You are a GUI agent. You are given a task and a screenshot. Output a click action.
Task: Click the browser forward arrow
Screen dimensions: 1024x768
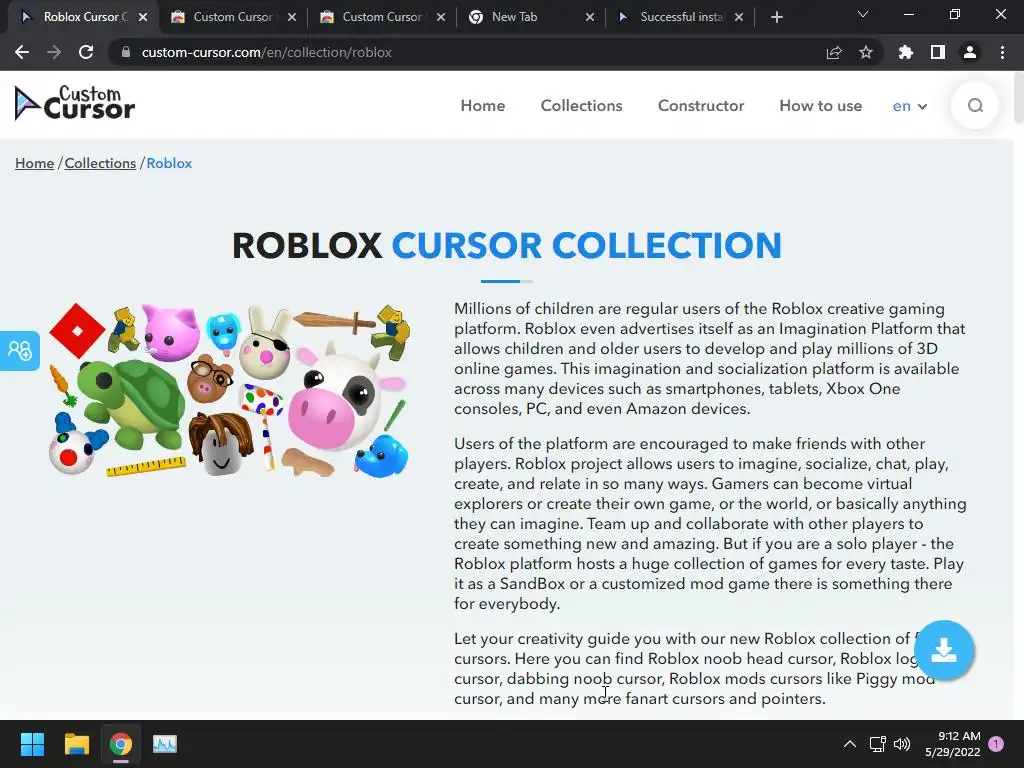tap(54, 52)
